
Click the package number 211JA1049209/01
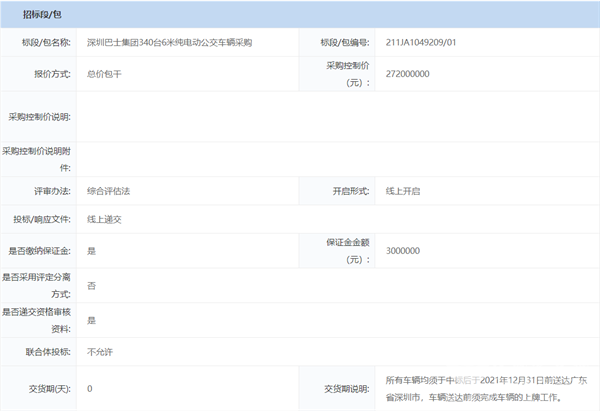pos(426,43)
